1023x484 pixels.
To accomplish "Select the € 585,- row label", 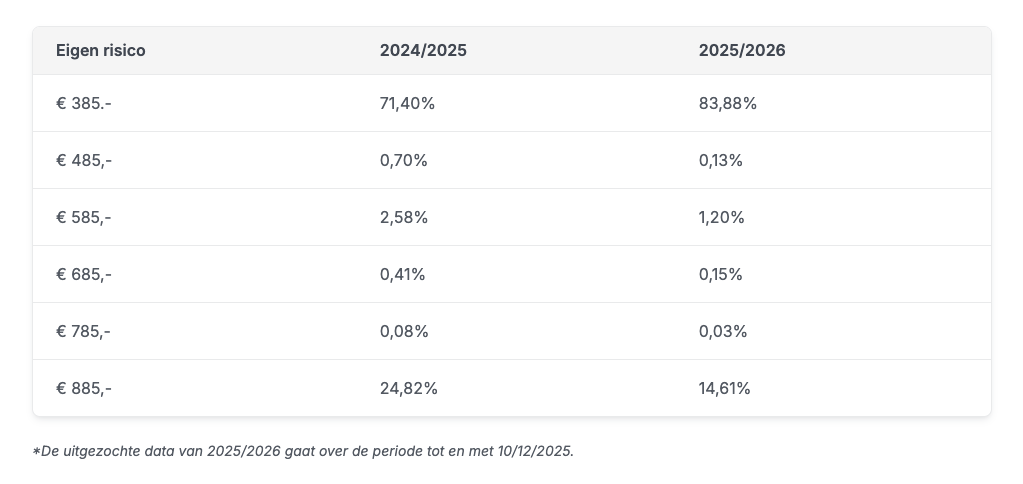I will (x=84, y=217).
